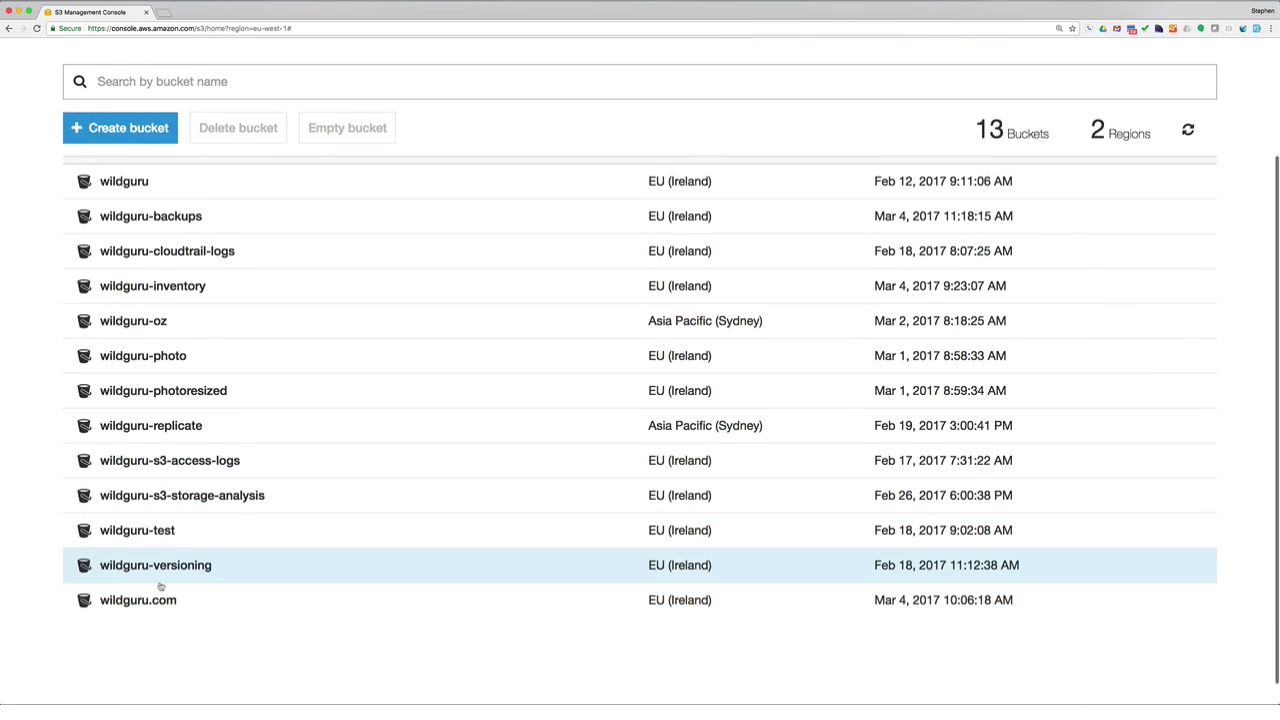Click Asia Pacific (Sydney) in the wildguru-replicate row
Image resolution: width=1280 pixels, height=720 pixels.
(705, 426)
